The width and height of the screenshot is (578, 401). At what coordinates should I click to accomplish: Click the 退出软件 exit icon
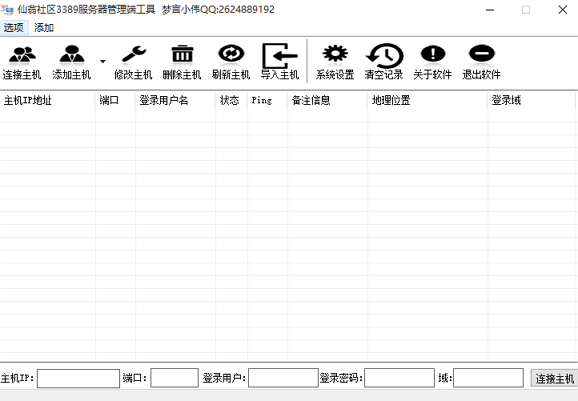click(x=481, y=62)
